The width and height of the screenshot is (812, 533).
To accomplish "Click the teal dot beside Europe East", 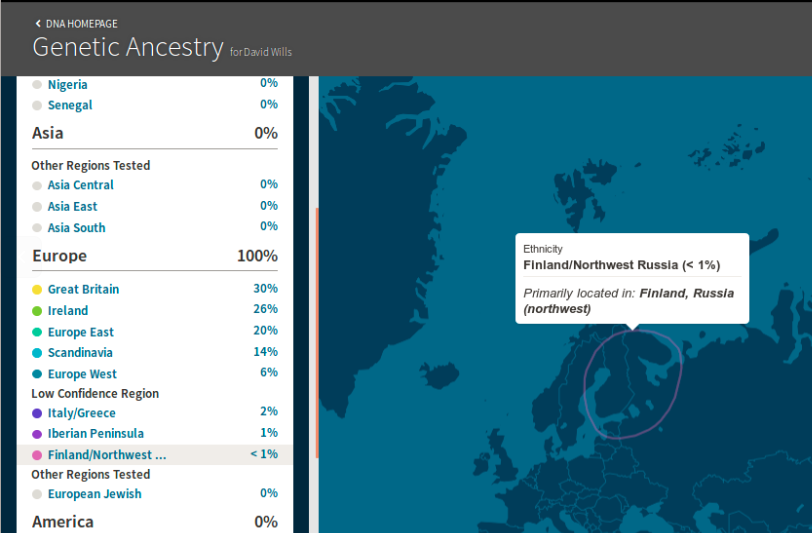I will [37, 332].
